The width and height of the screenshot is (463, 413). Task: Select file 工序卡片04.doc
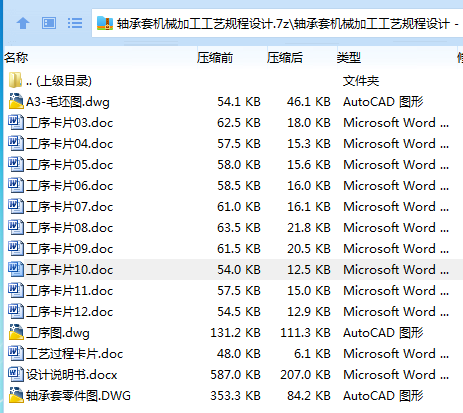point(70,144)
